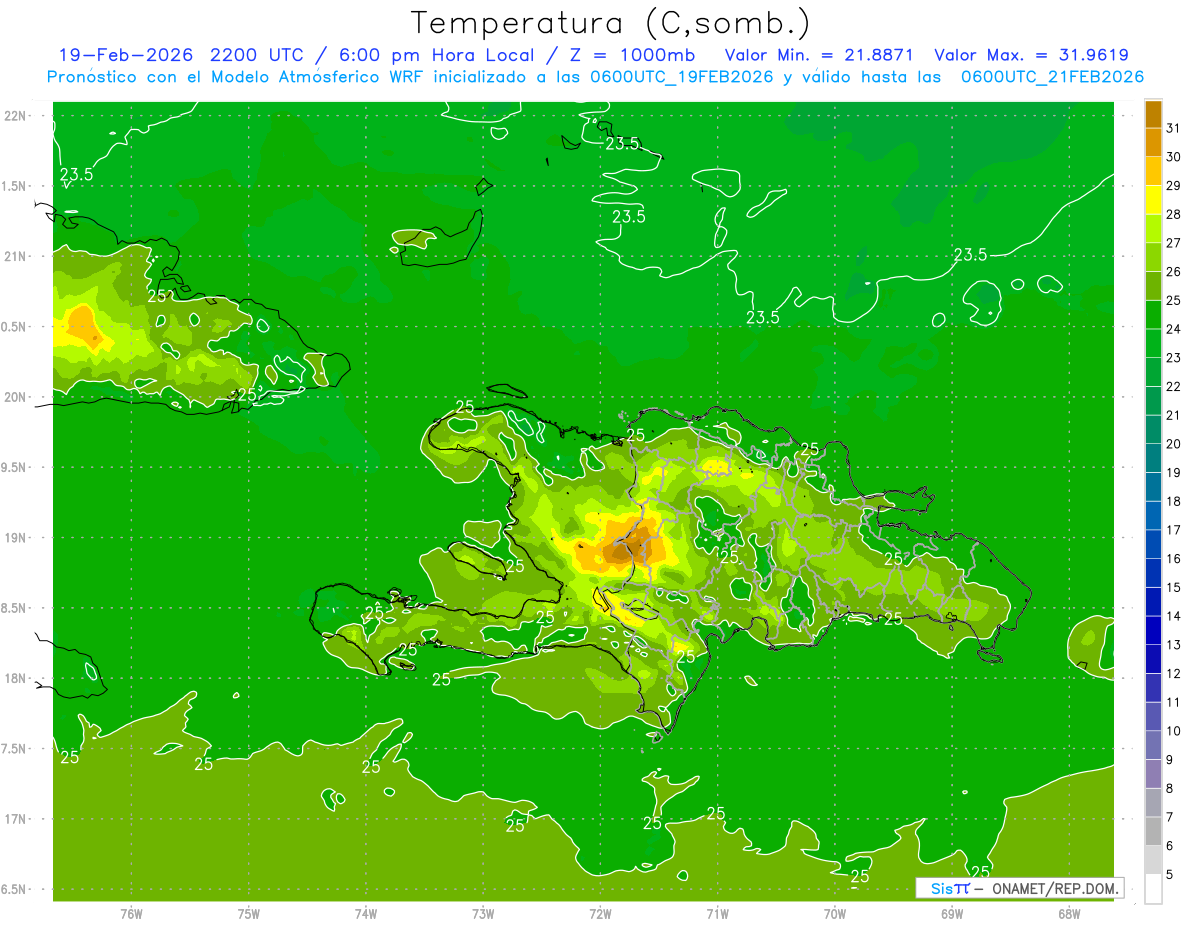Click the "18N" latitude axis label
1200x927 pixels.
pyautogui.click(x=17, y=679)
